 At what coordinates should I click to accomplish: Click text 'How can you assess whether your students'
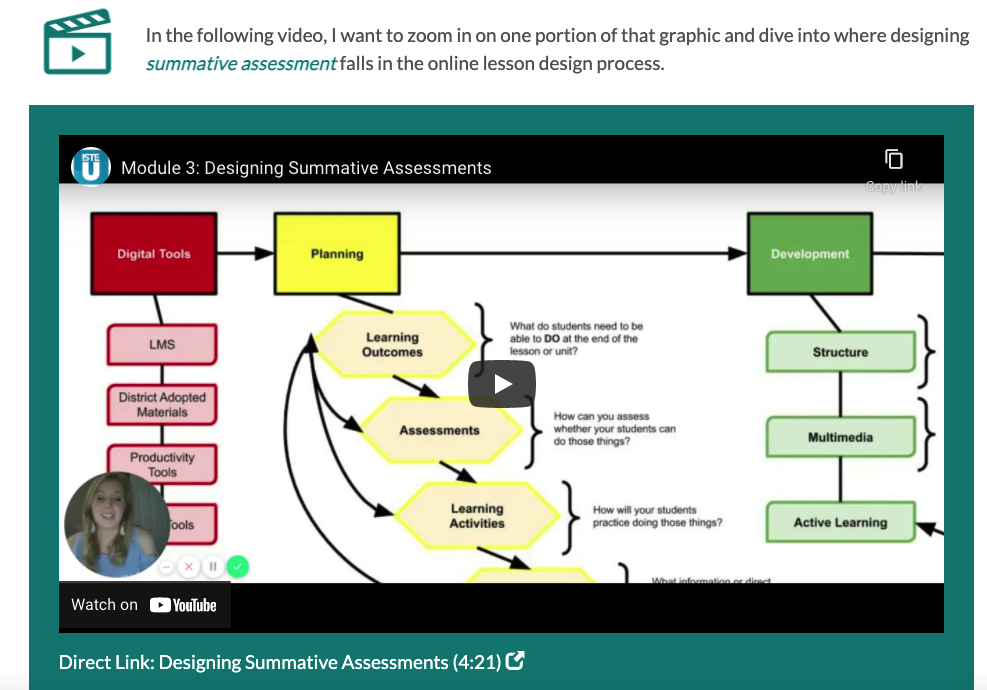point(614,422)
